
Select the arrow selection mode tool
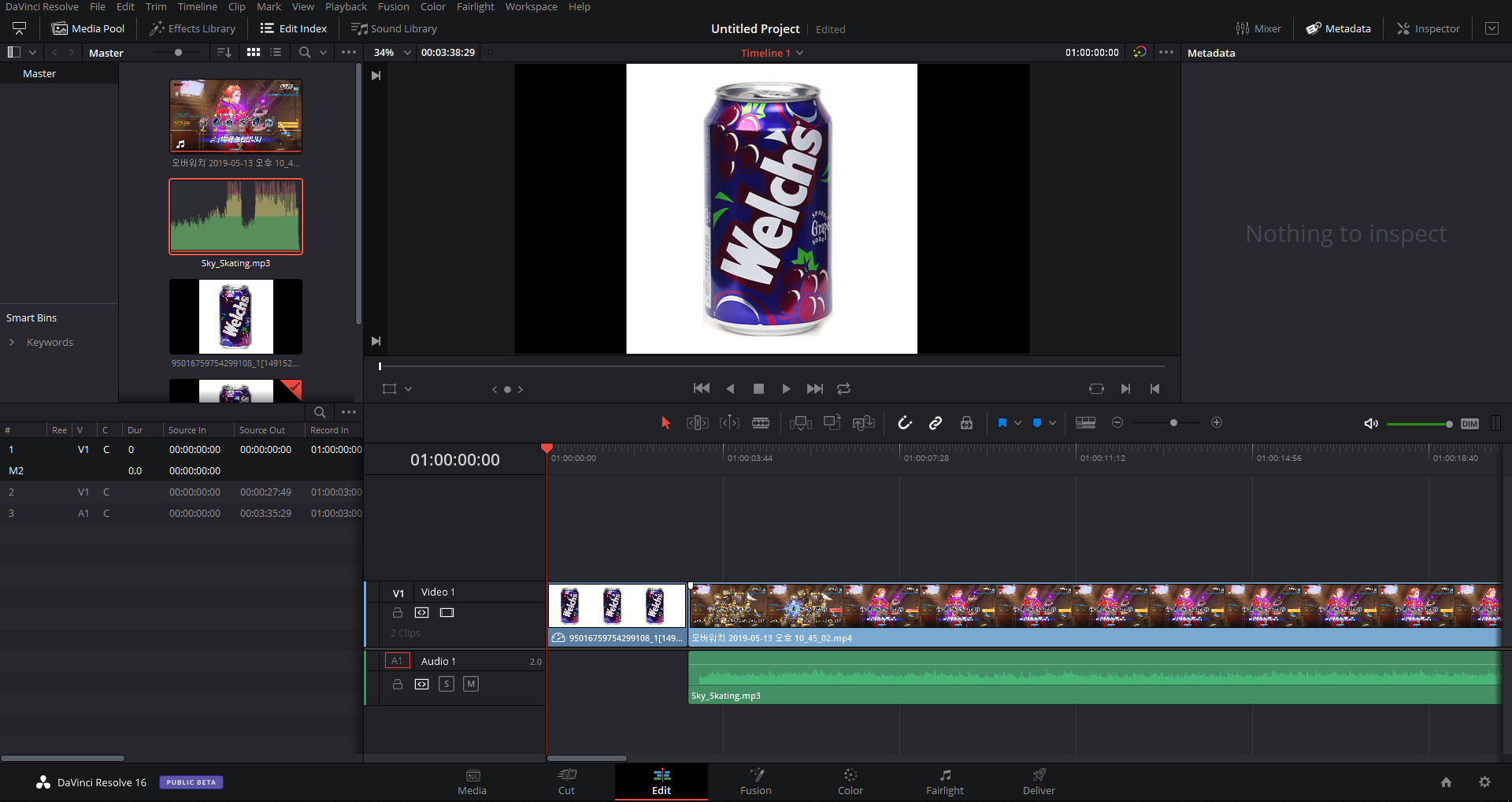[665, 423]
